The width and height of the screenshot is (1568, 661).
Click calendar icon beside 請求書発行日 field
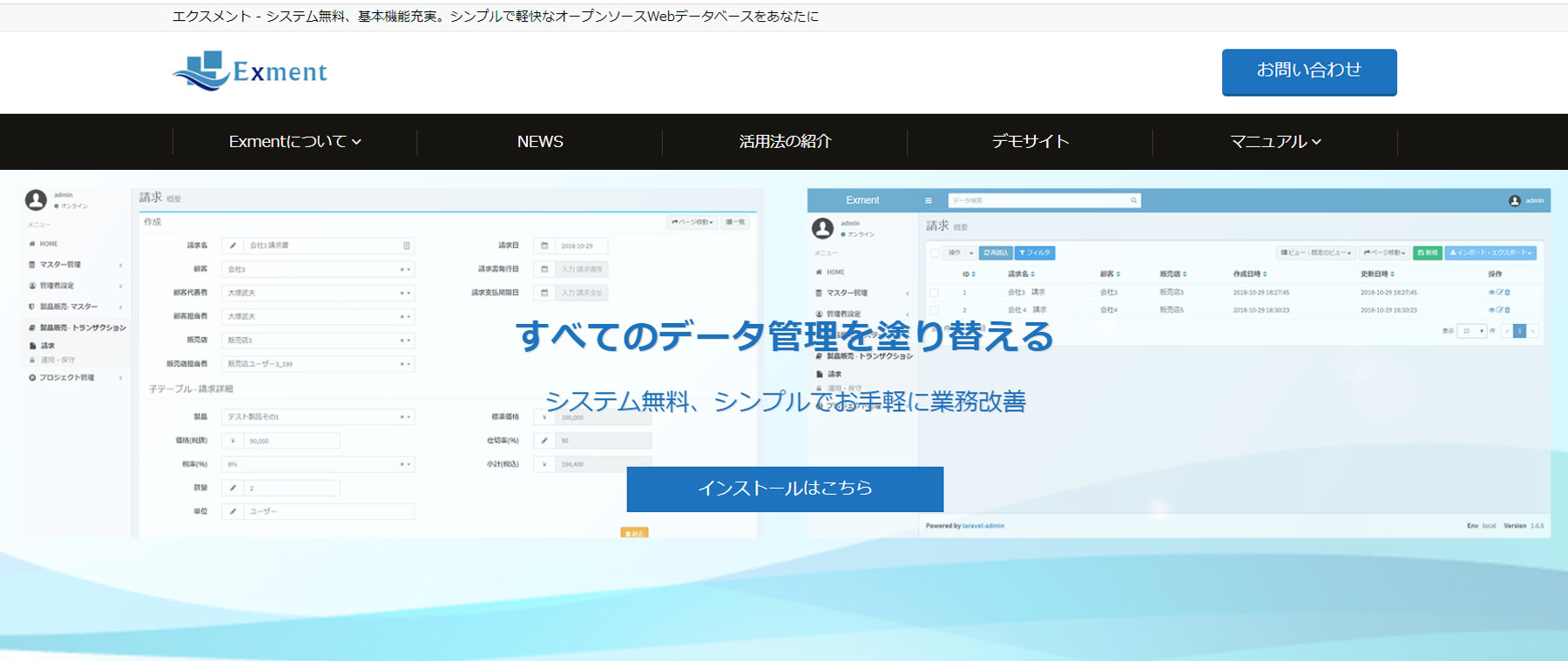coord(544,269)
